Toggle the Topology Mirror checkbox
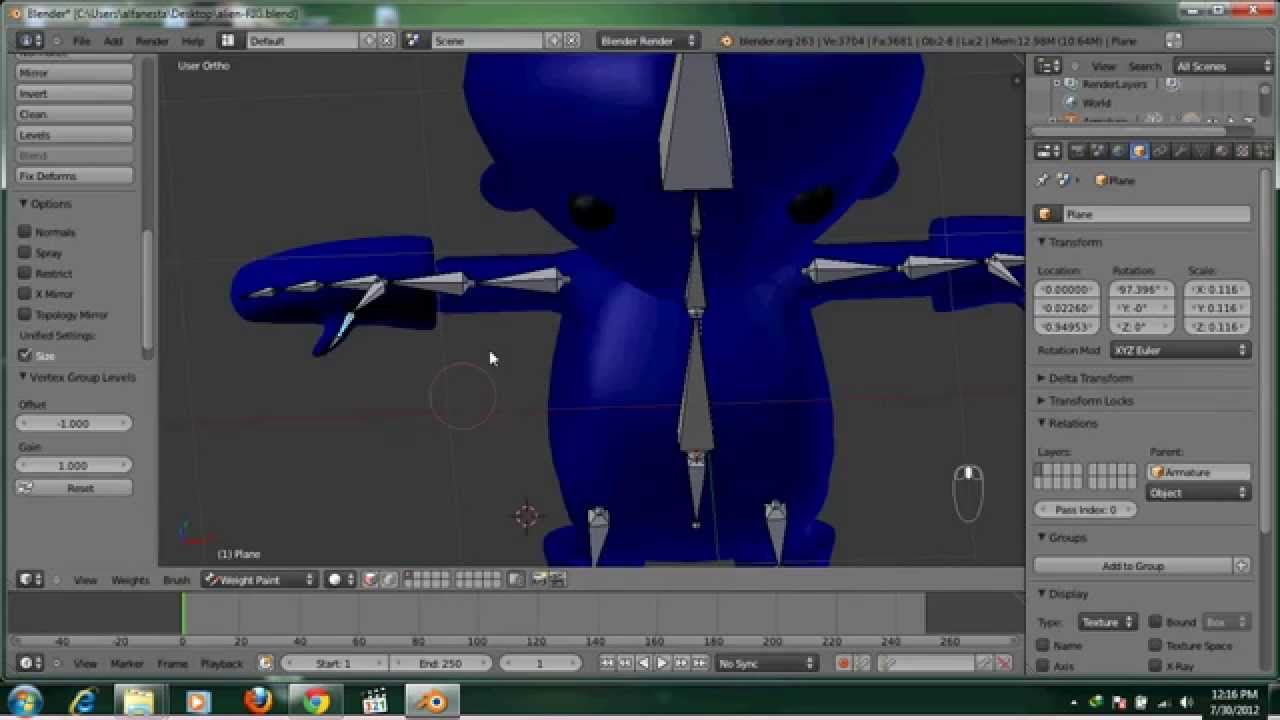 coord(25,314)
